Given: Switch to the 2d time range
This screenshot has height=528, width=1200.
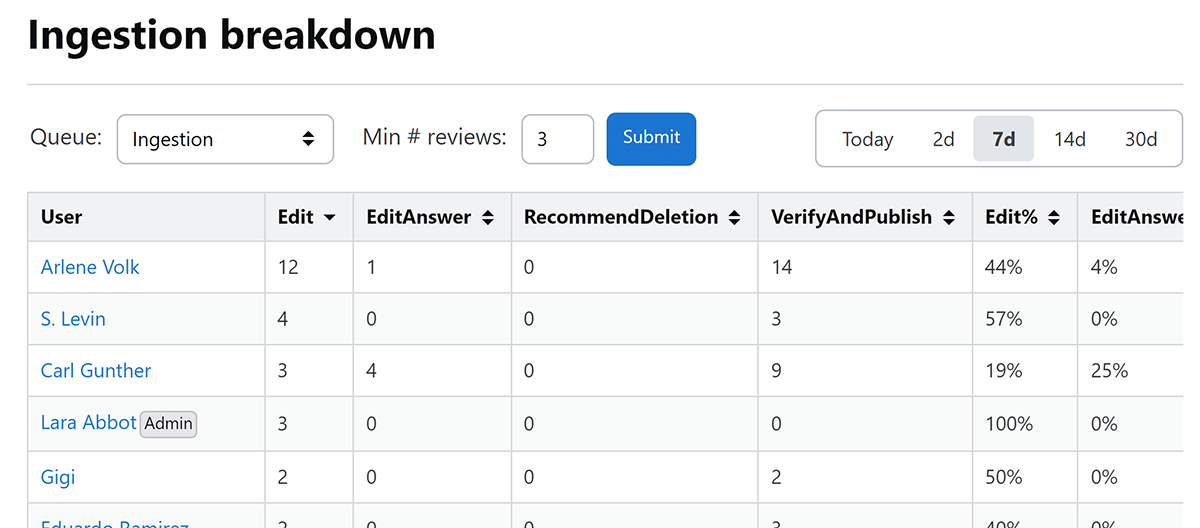Looking at the screenshot, I should [x=943, y=139].
